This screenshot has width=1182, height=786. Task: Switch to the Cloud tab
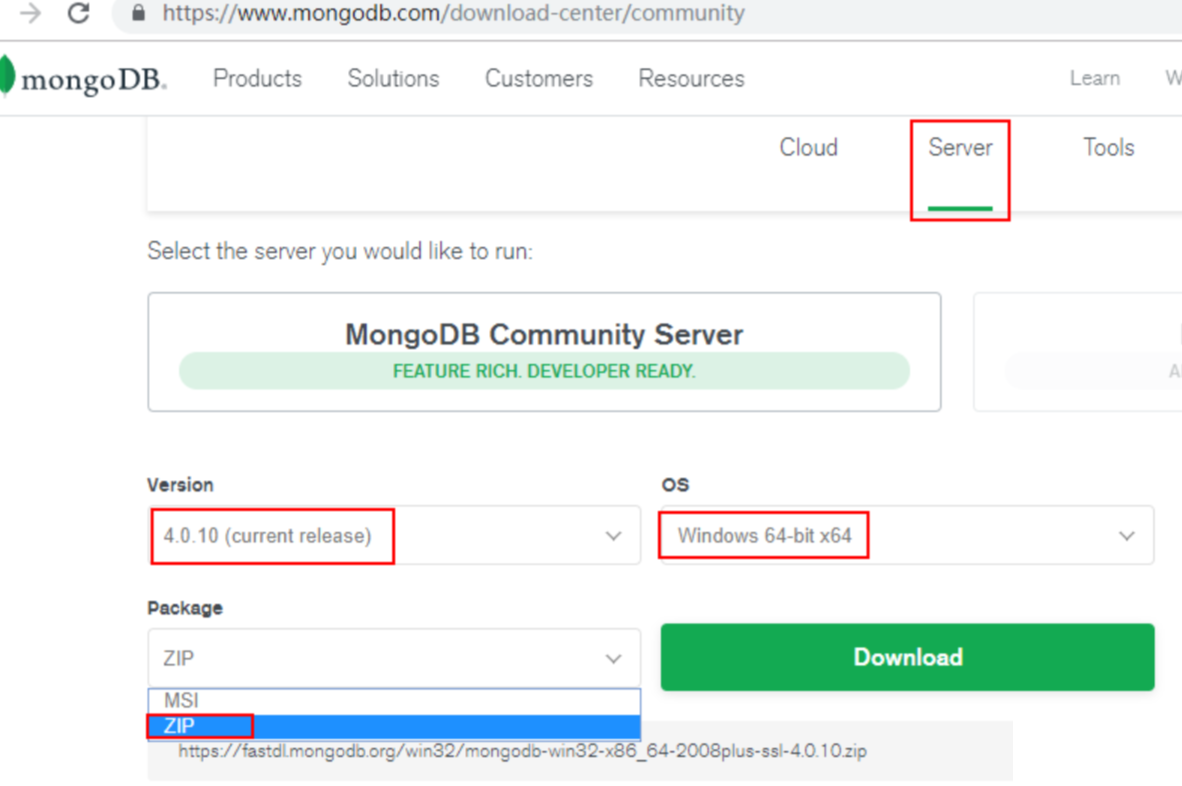click(808, 148)
